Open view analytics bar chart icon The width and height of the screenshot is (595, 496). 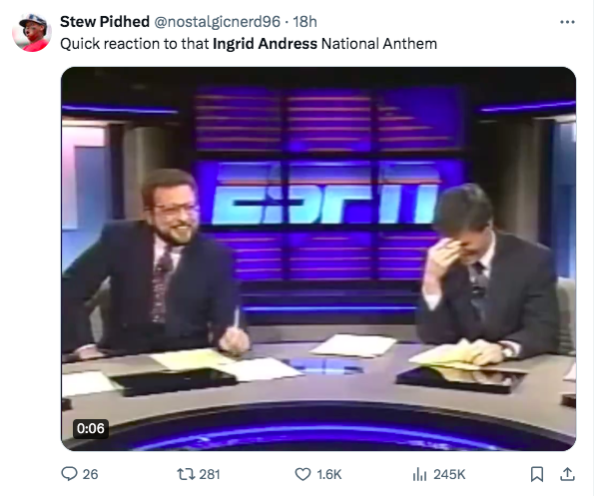(420, 474)
